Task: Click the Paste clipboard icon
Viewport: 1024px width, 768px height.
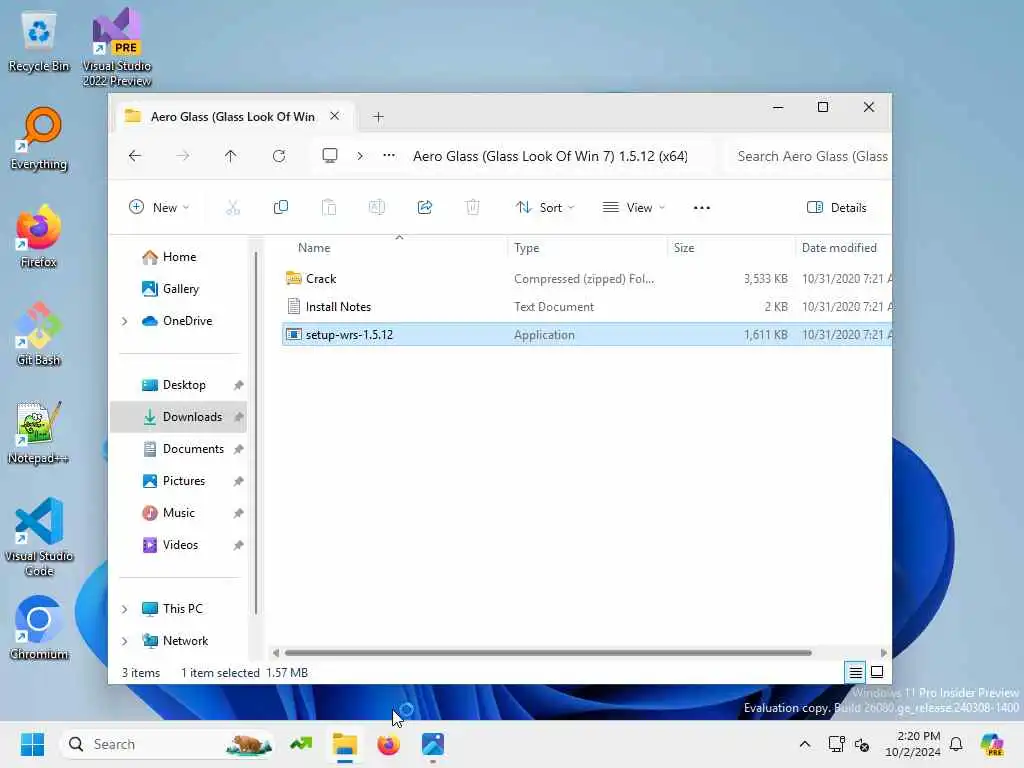Action: click(328, 208)
